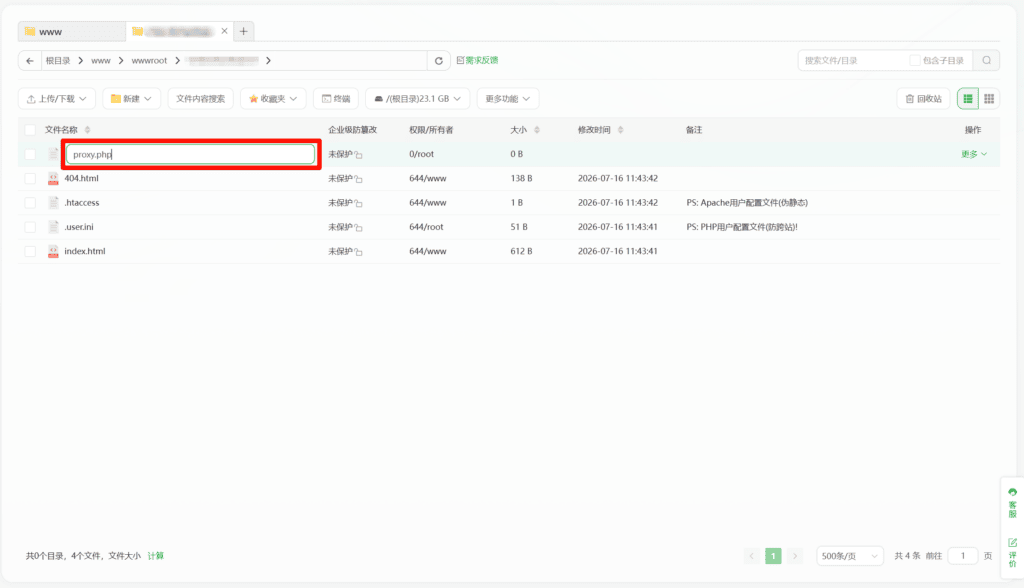Go to wwwroot in breadcrumb path
Image resolution: width=1024 pixels, height=588 pixels.
tap(149, 61)
